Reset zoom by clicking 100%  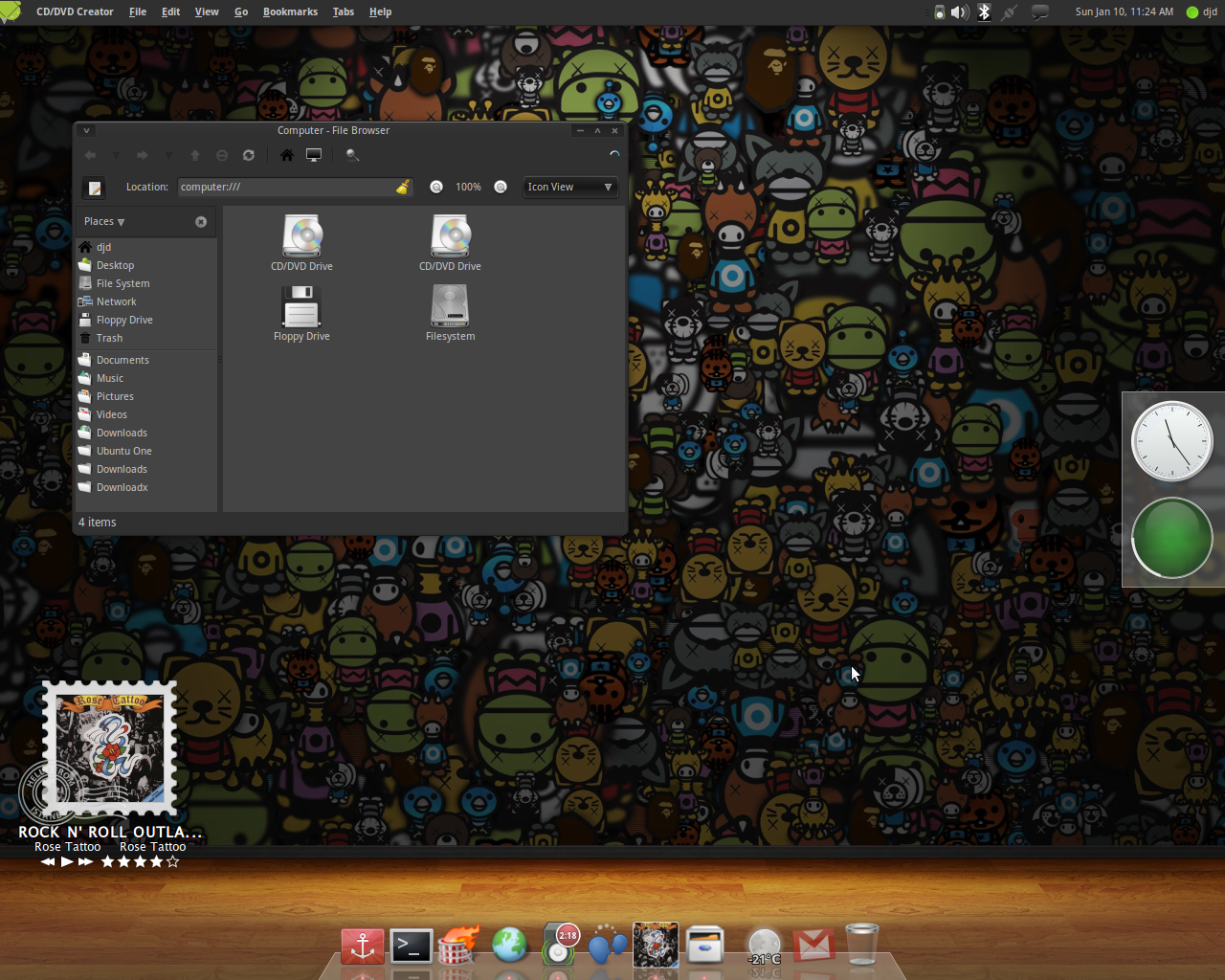point(468,187)
